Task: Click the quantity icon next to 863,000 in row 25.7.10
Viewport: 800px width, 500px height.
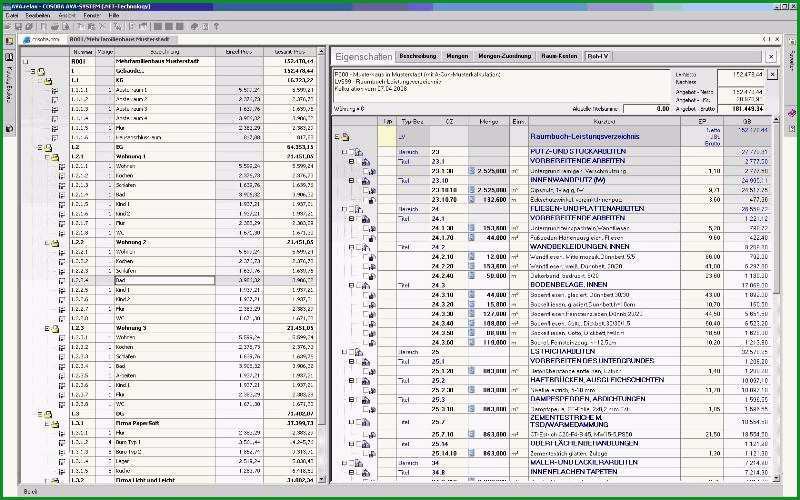Action: click(x=472, y=434)
